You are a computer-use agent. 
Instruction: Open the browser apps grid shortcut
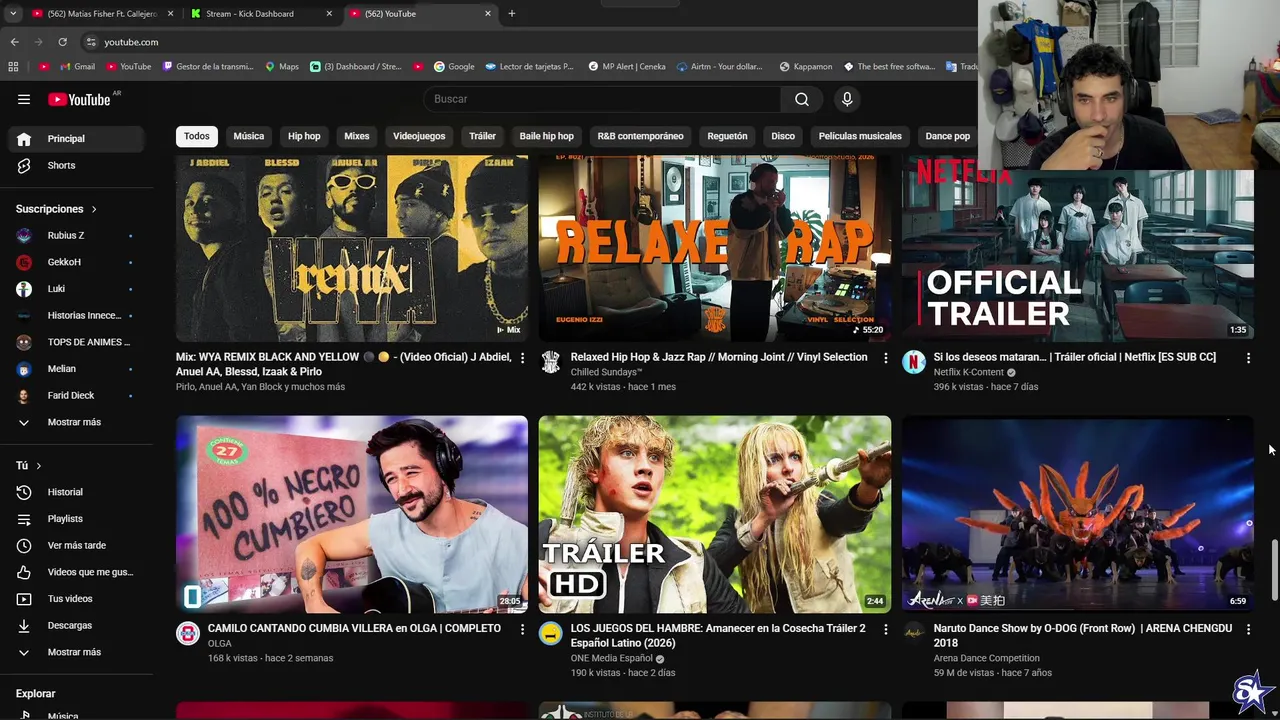point(13,67)
